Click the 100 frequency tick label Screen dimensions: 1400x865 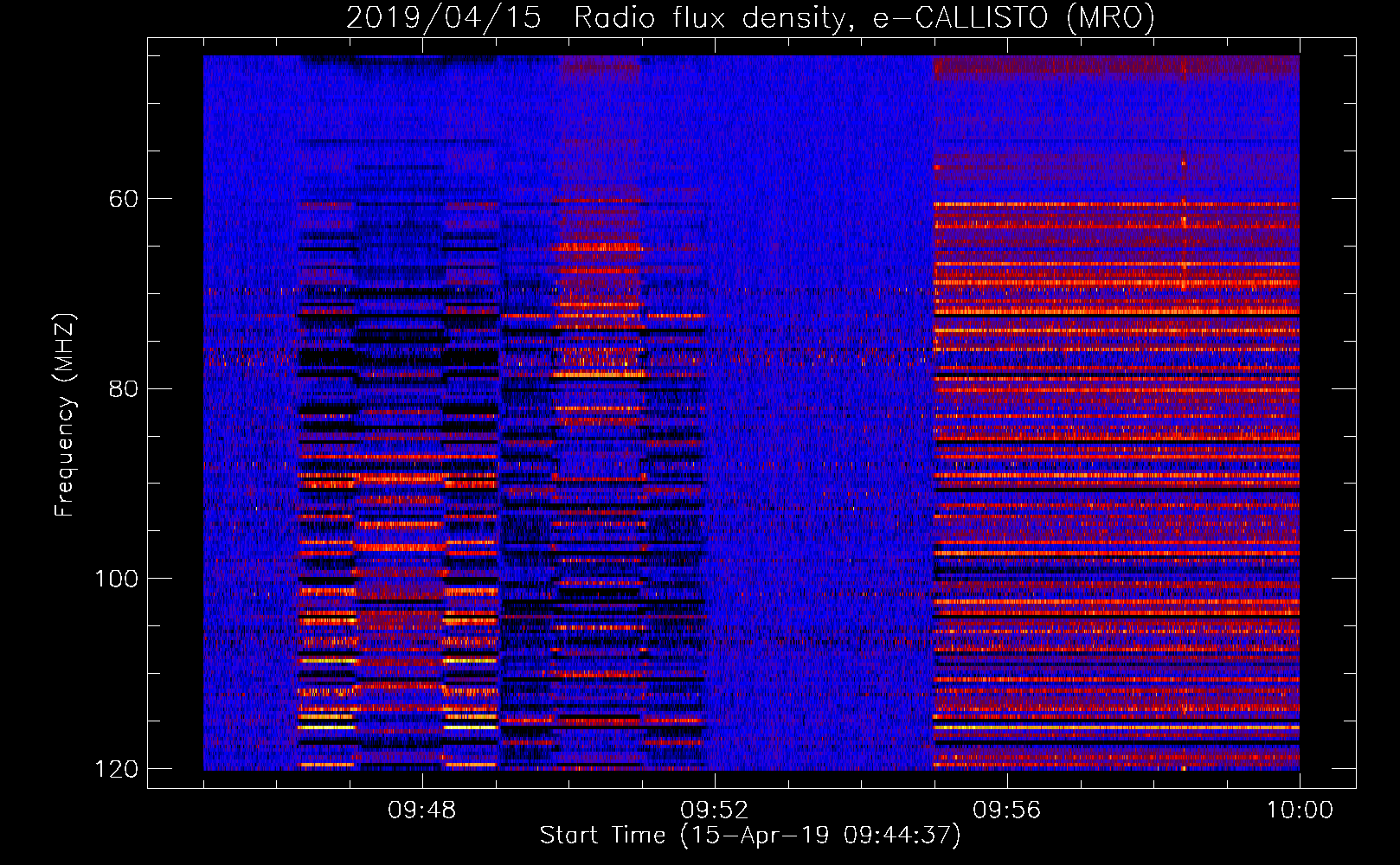[x=116, y=579]
